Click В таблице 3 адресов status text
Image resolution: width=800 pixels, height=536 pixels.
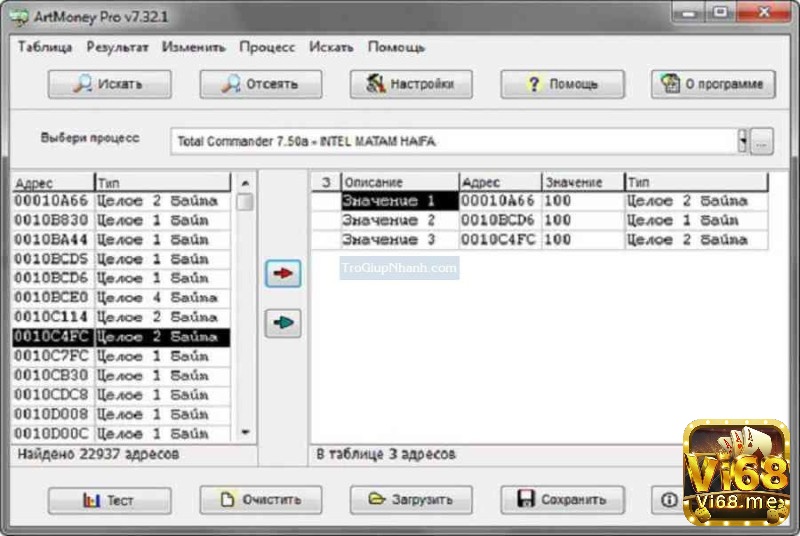pyautogui.click(x=386, y=454)
